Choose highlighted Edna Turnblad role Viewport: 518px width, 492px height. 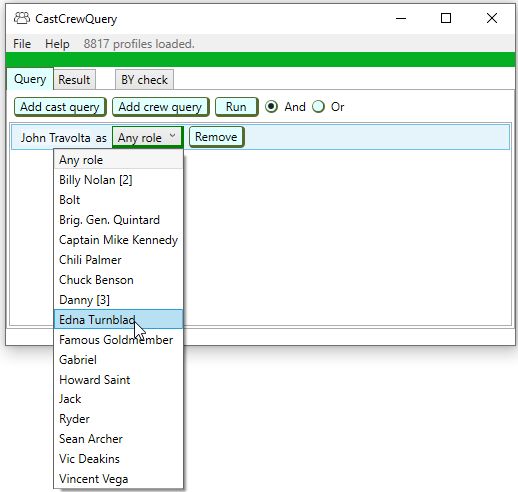coord(118,319)
